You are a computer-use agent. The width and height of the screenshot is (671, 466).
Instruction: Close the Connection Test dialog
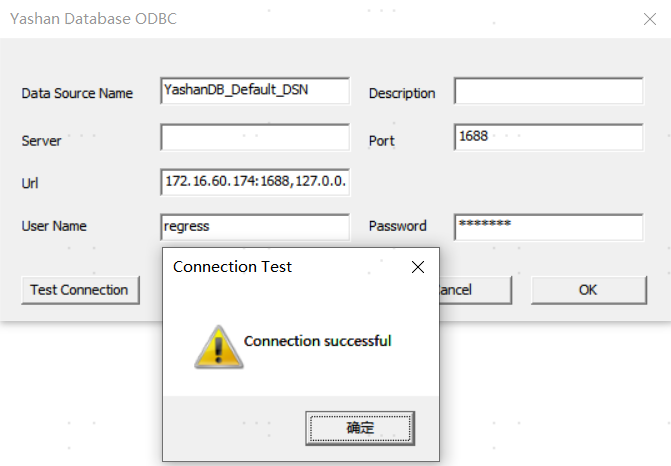pos(418,267)
